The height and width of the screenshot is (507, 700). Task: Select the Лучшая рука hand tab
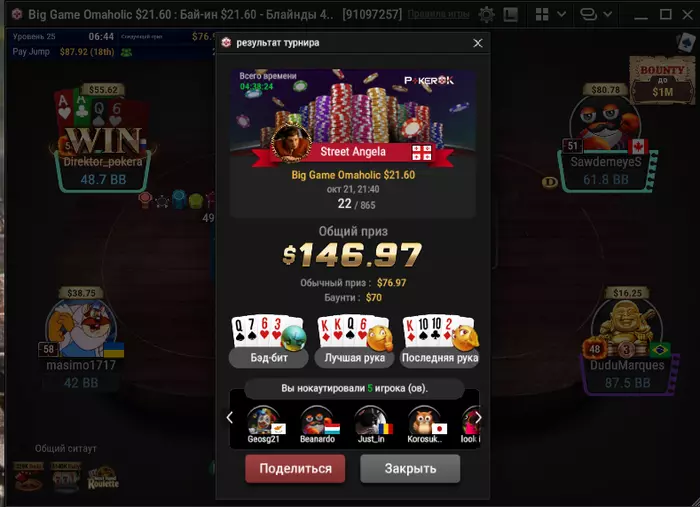354,358
